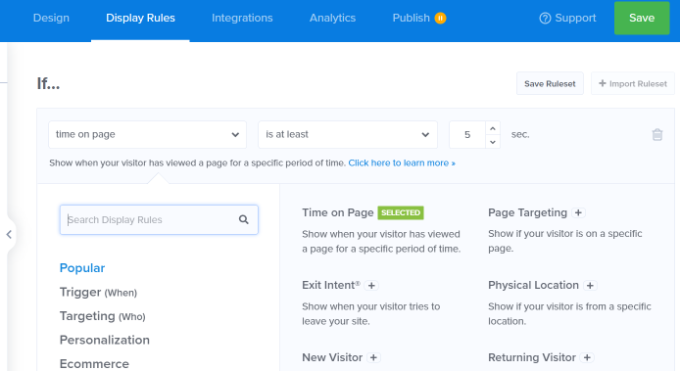Focus the Search Display Rules field

point(159,220)
